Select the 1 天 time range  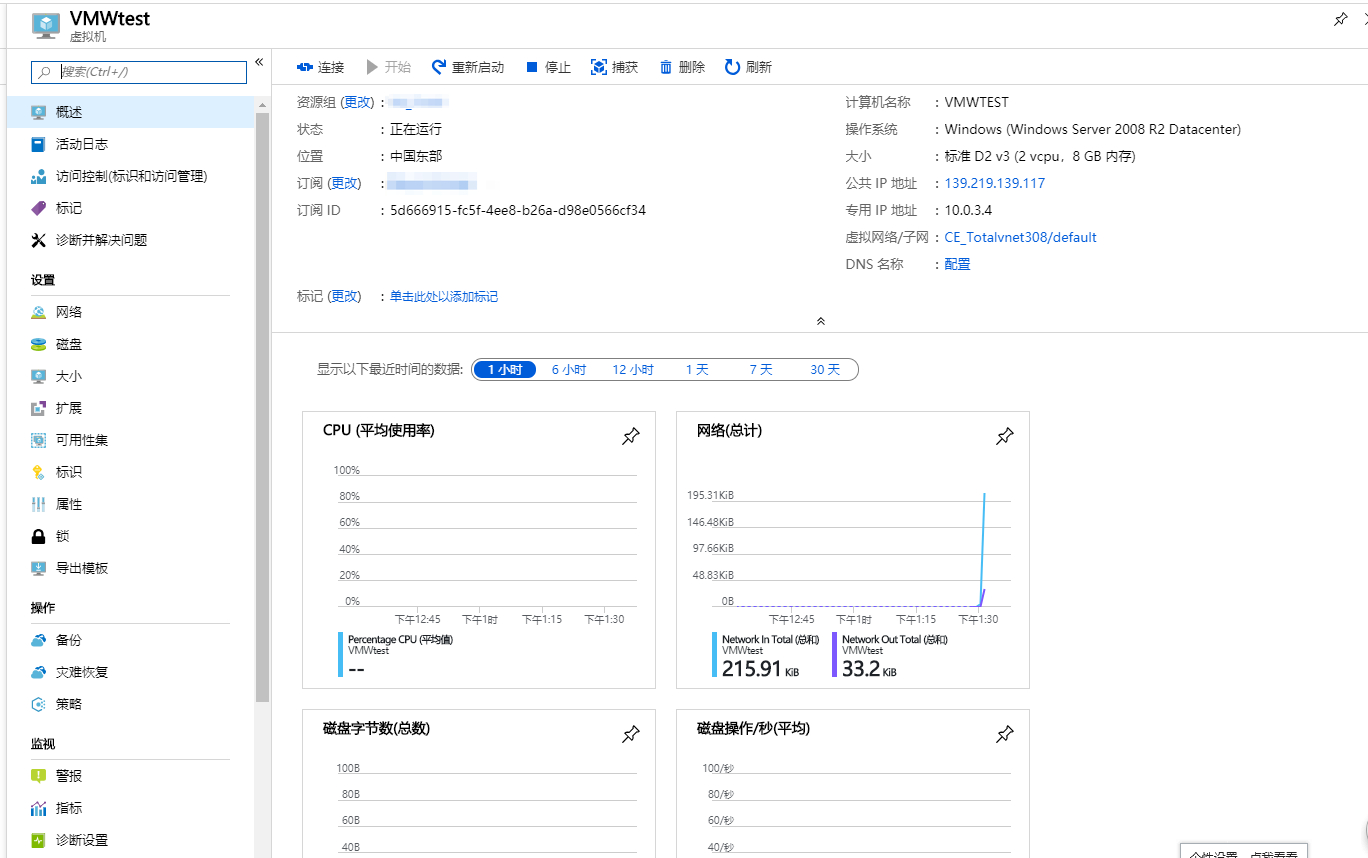[697, 370]
